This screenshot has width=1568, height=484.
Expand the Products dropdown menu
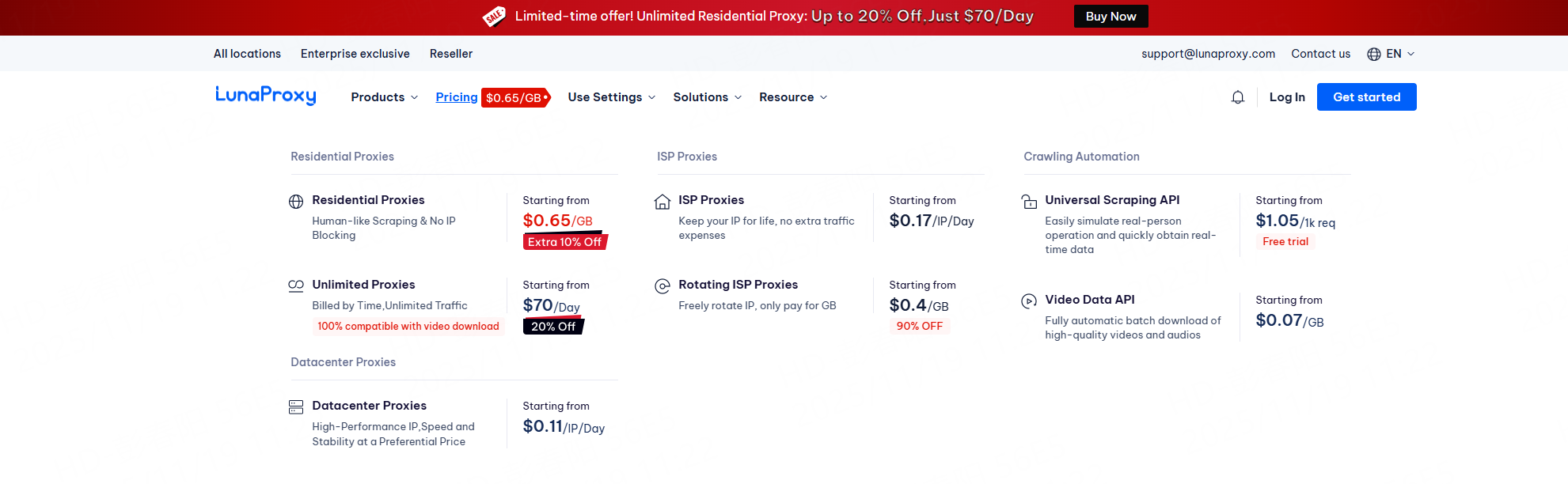(x=384, y=97)
